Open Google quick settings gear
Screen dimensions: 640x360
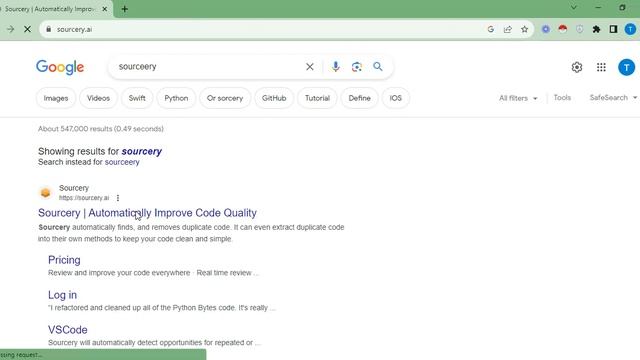point(577,67)
